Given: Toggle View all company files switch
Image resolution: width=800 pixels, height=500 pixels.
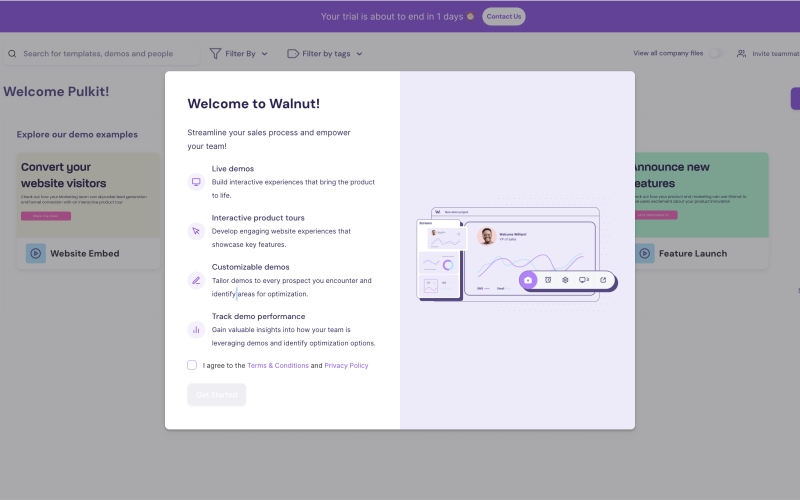Looking at the screenshot, I should [x=716, y=53].
